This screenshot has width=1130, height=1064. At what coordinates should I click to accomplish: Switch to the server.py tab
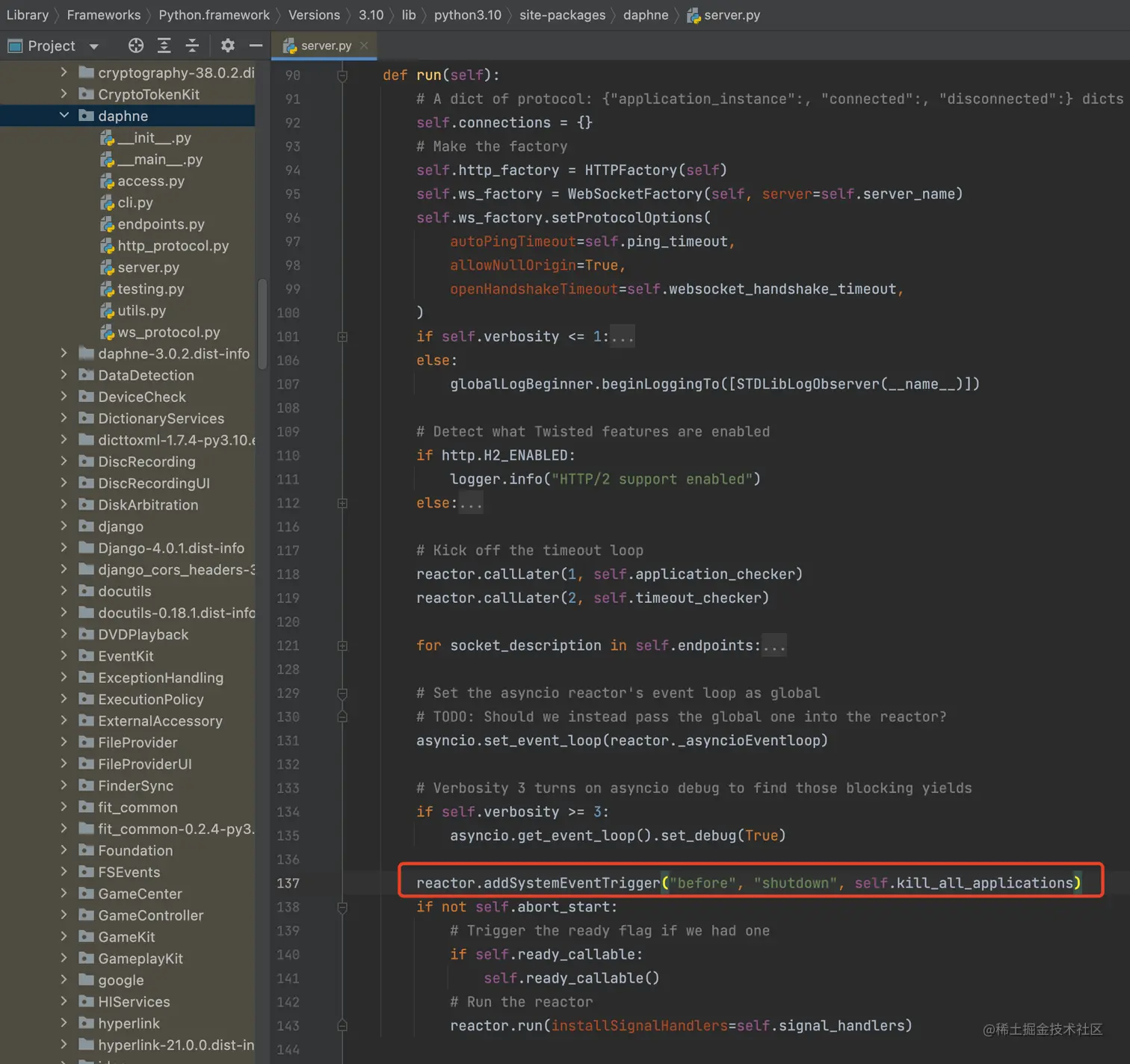(325, 46)
